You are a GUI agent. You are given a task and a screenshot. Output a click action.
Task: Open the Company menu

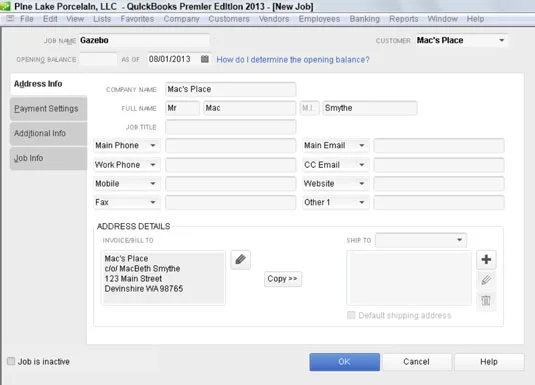tap(181, 19)
